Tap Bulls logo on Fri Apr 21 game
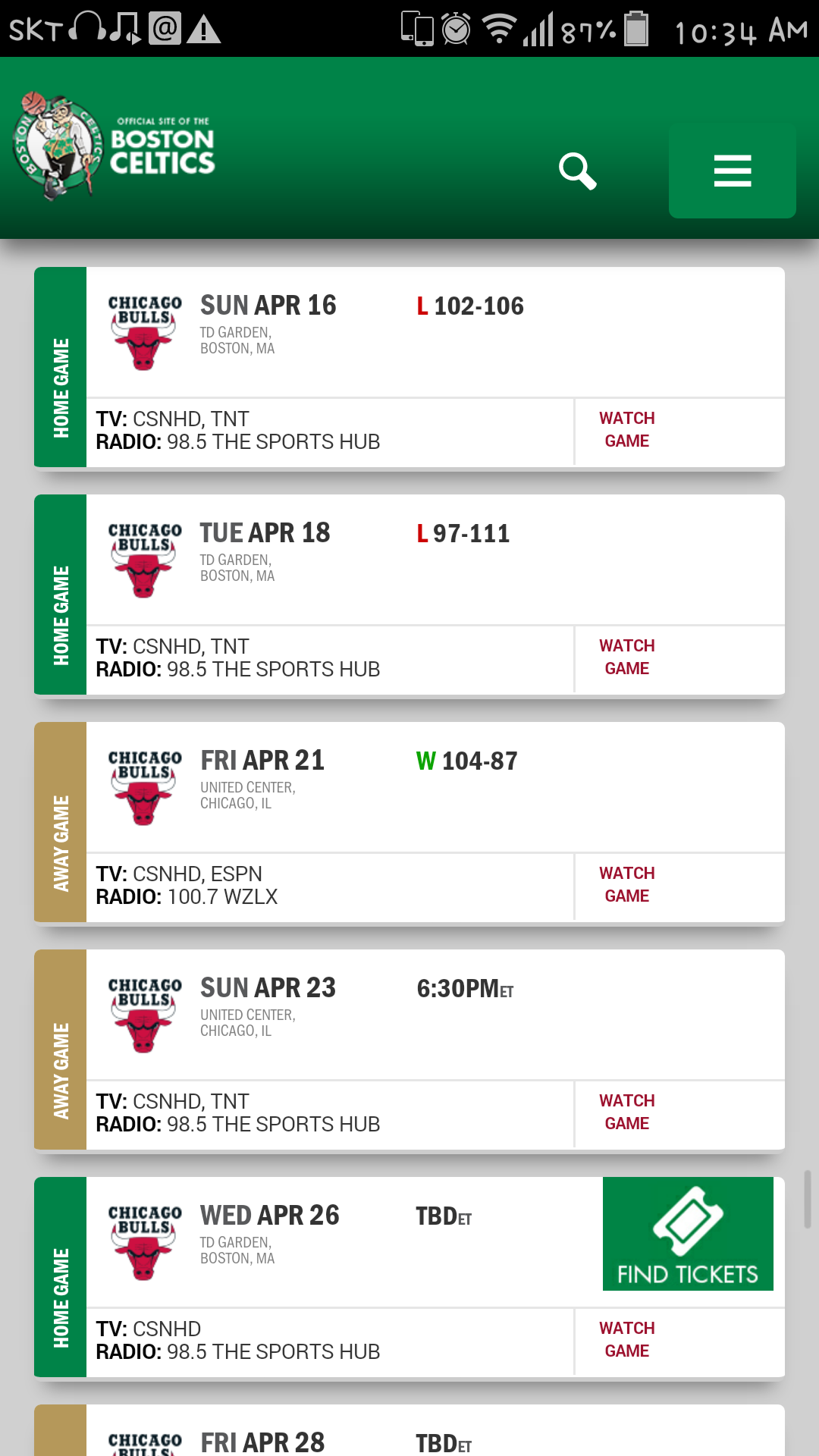Viewport: 819px width, 1456px height. [144, 788]
